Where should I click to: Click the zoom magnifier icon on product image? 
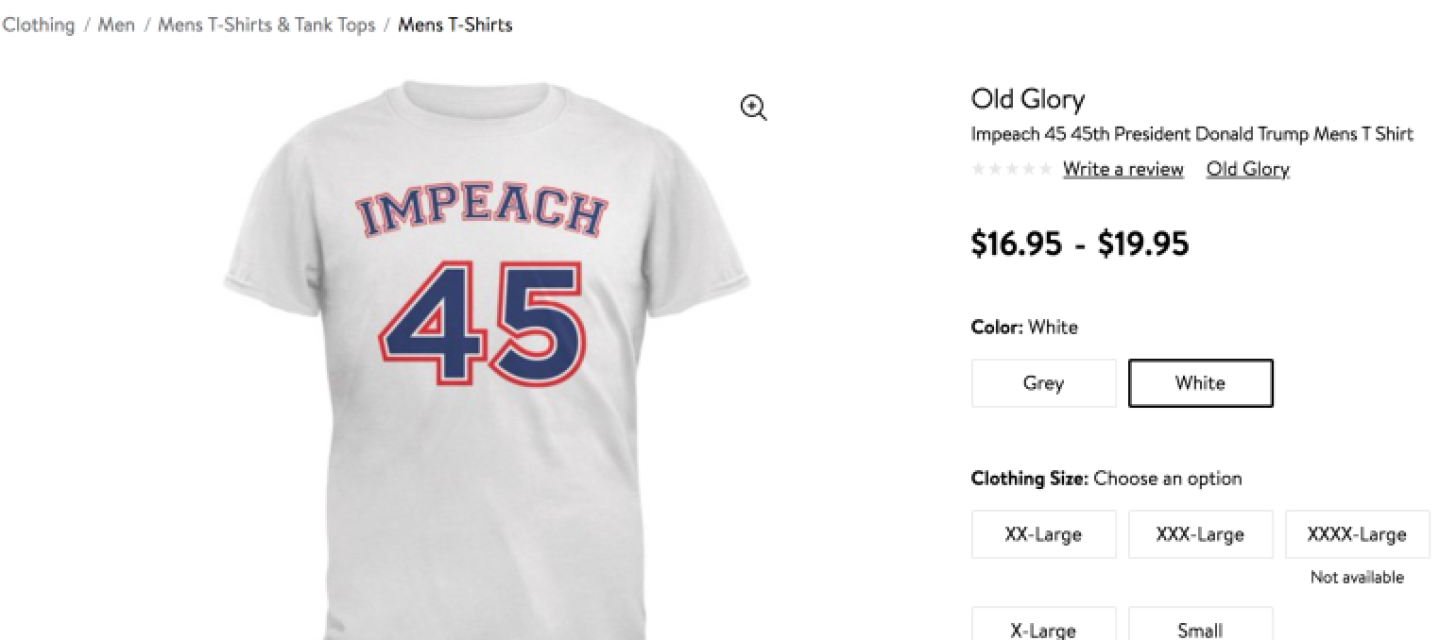(x=753, y=108)
